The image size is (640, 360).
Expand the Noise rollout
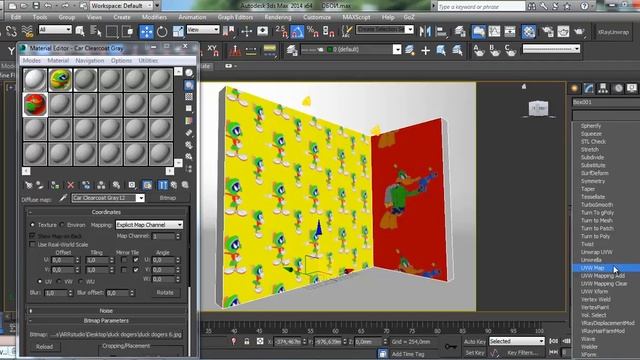point(106,311)
